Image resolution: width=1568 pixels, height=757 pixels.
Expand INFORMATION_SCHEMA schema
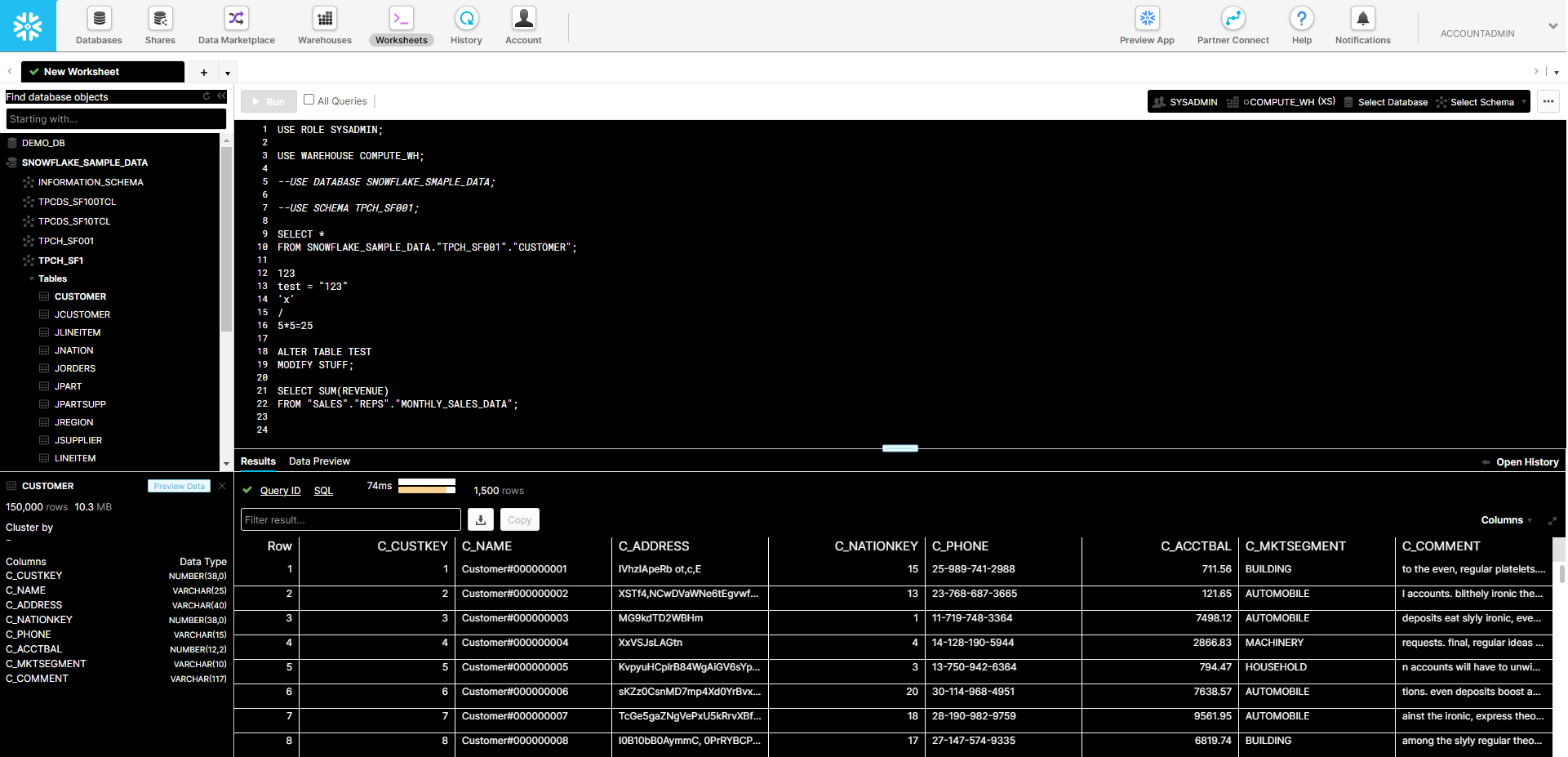pos(91,182)
